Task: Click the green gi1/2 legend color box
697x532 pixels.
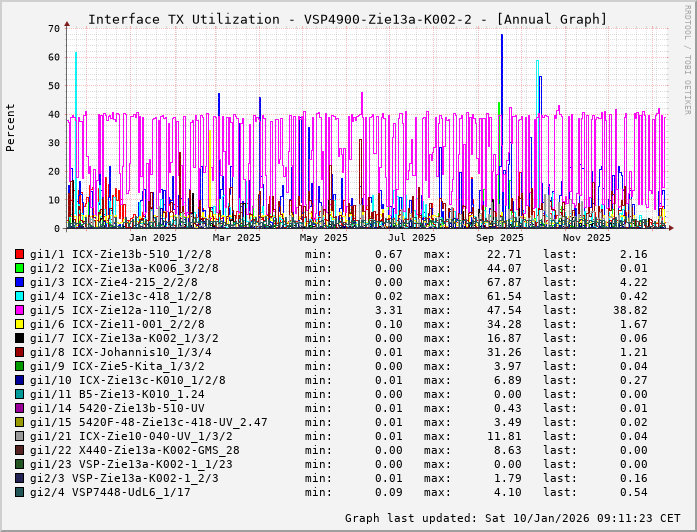Action: pos(20,268)
